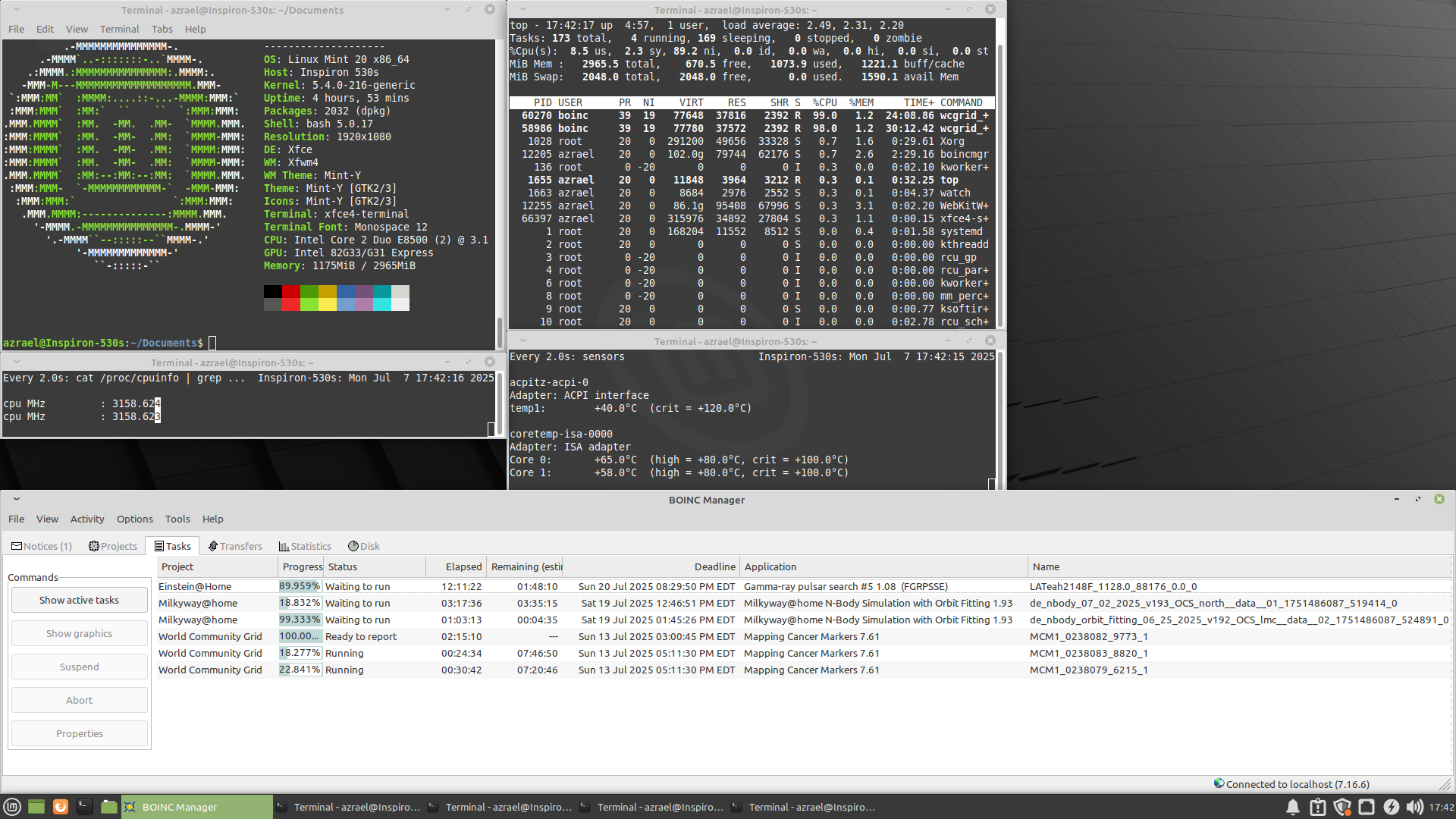Switch to the Notices tab
The height and width of the screenshot is (819, 1456).
click(x=42, y=546)
